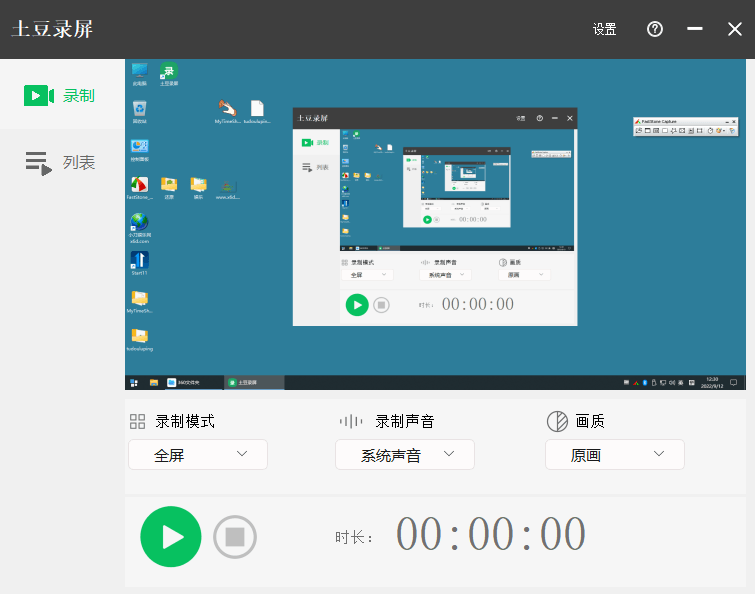This screenshot has height=594, width=755.
Task: Switch to the 录制 tab
Action: pyautogui.click(x=61, y=95)
